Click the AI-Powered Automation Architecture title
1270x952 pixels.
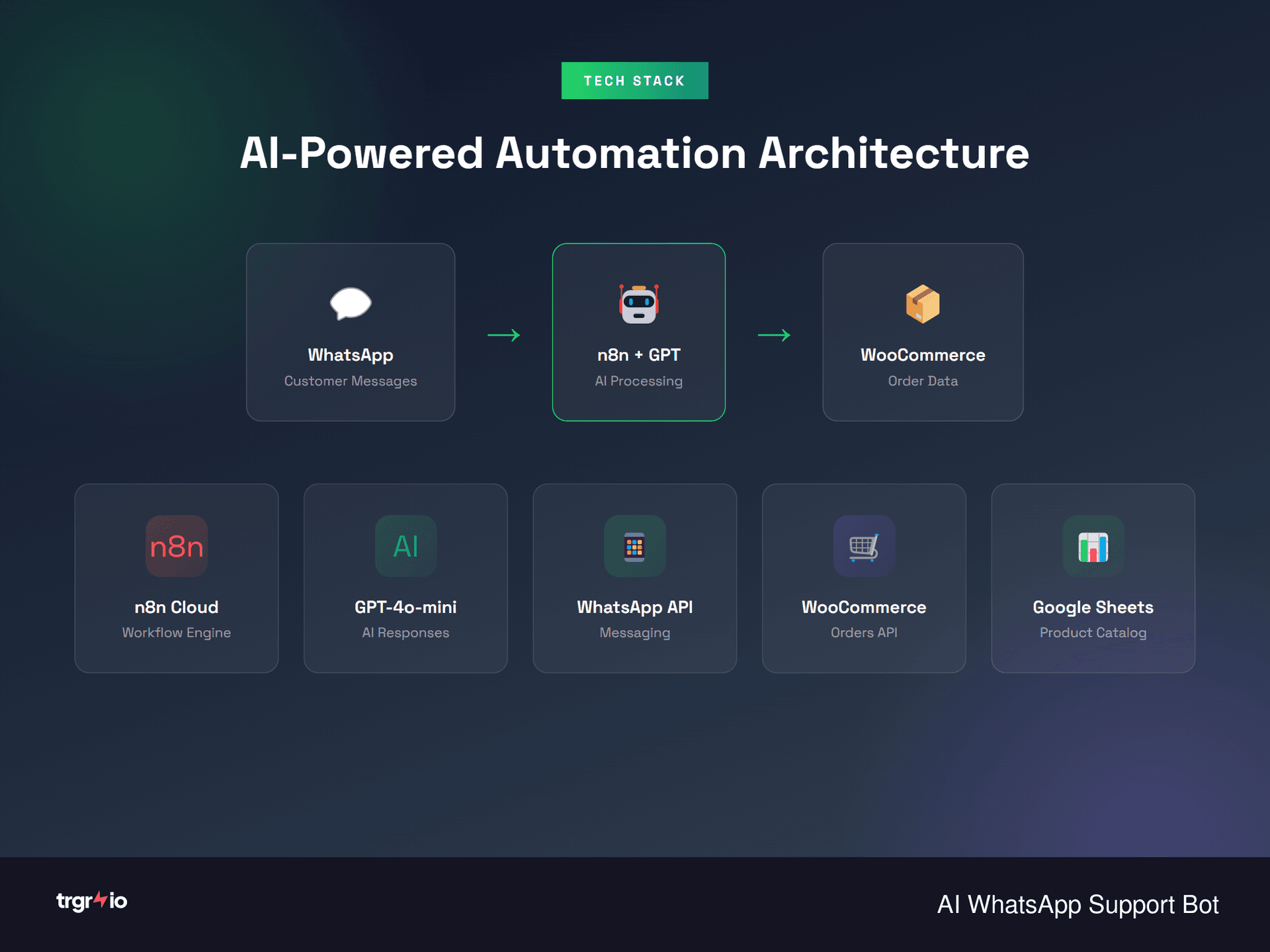pyautogui.click(x=635, y=153)
